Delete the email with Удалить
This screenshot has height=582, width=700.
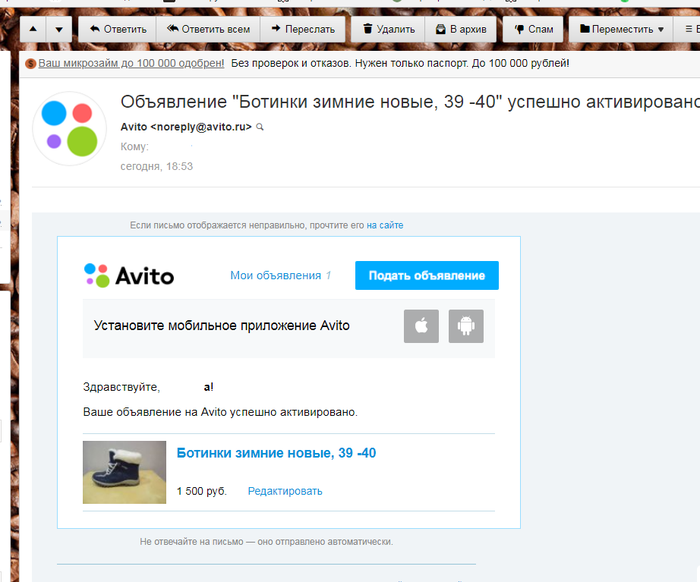(x=388, y=29)
